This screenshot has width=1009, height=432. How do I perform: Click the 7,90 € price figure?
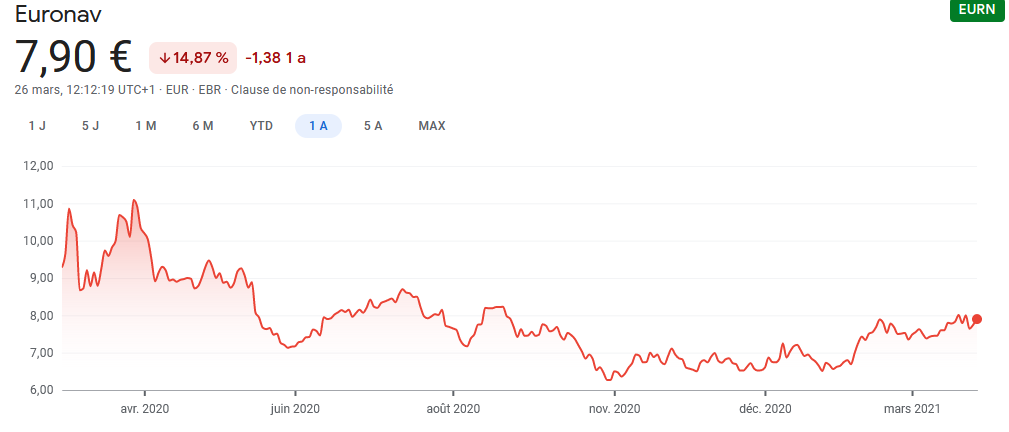tap(73, 57)
